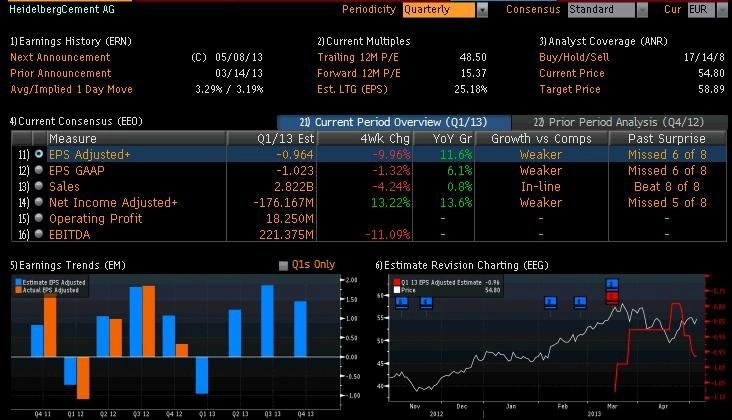
Task: Click the Prior Announcement date 03/14/13
Action: [239, 73]
